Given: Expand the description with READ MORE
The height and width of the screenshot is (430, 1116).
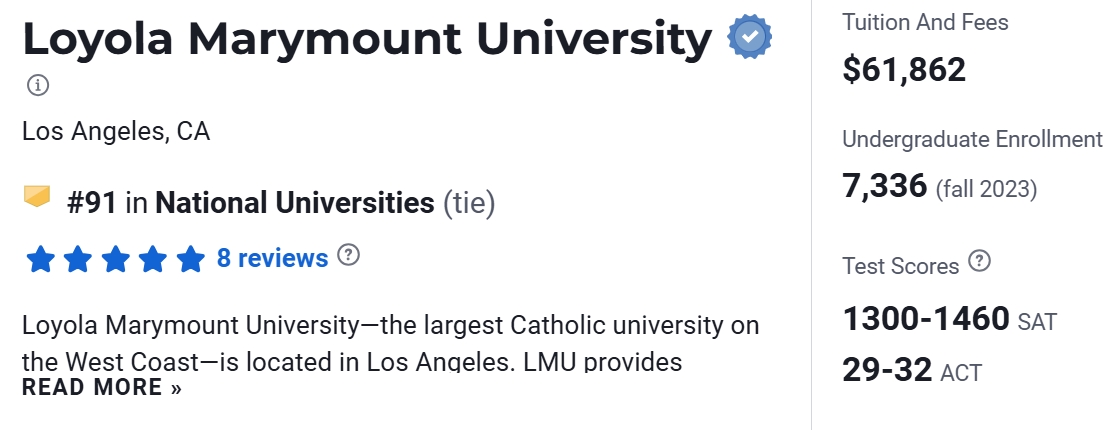Looking at the screenshot, I should click(101, 388).
